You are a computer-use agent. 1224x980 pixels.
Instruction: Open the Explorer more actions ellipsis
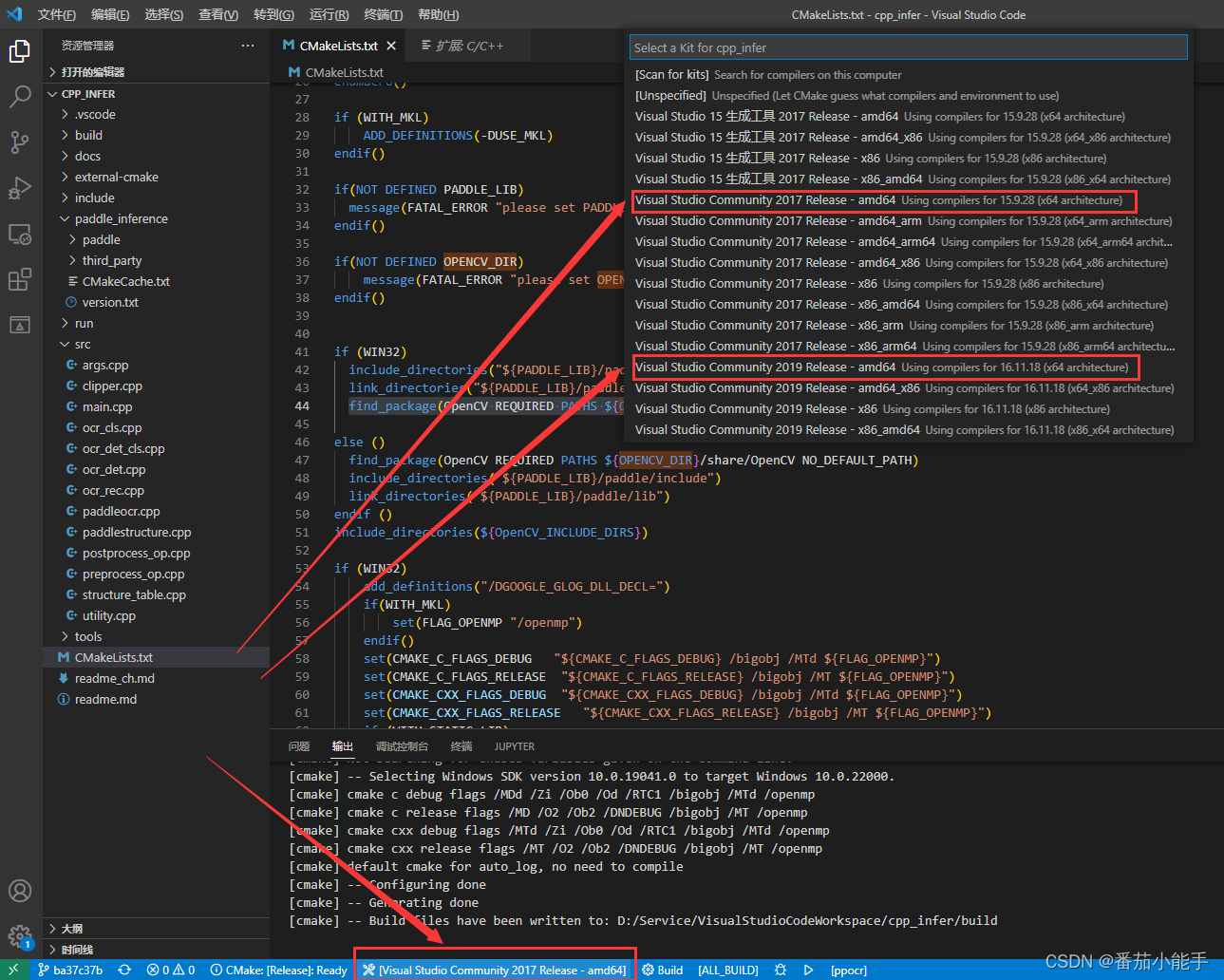(248, 46)
